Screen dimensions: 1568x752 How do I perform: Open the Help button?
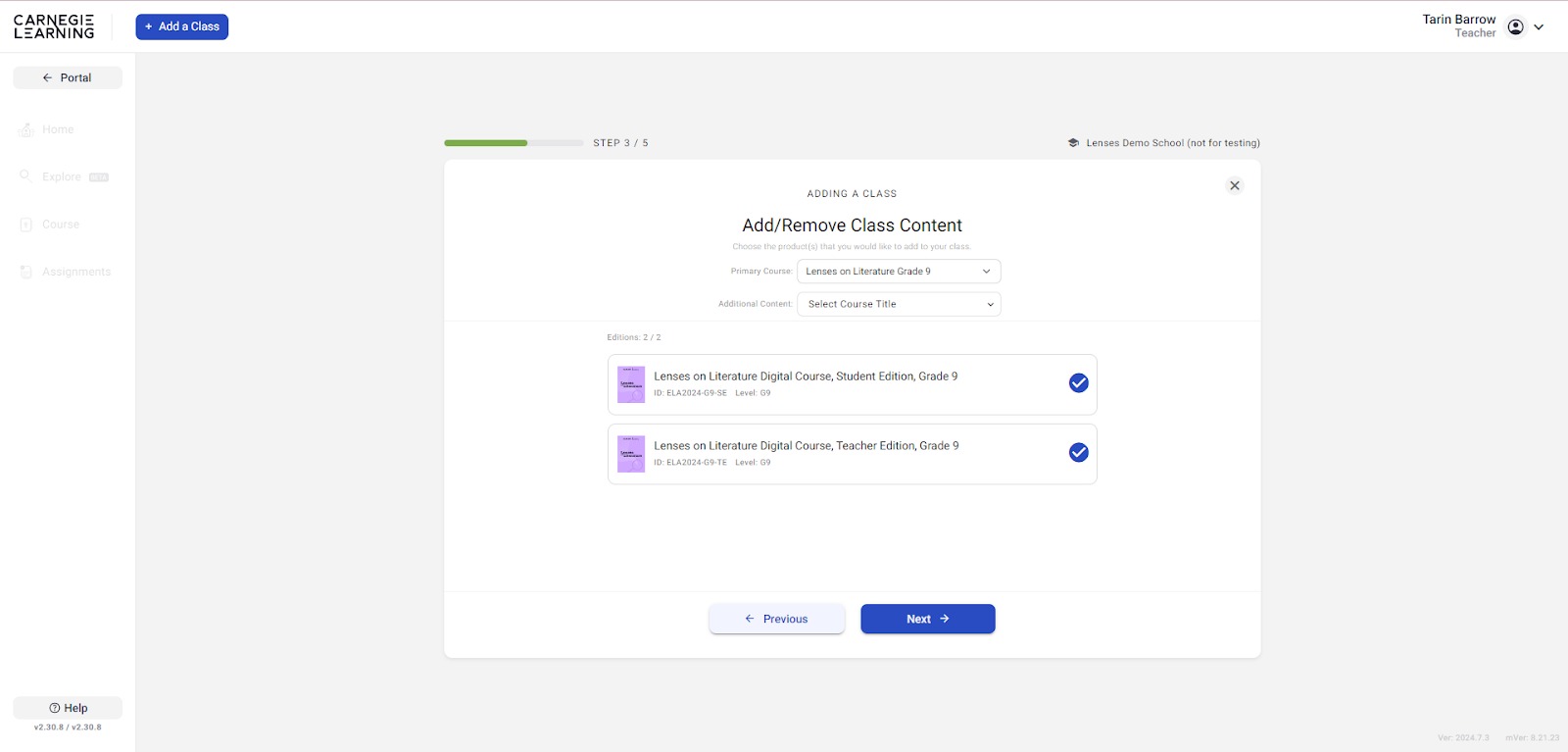coord(68,708)
